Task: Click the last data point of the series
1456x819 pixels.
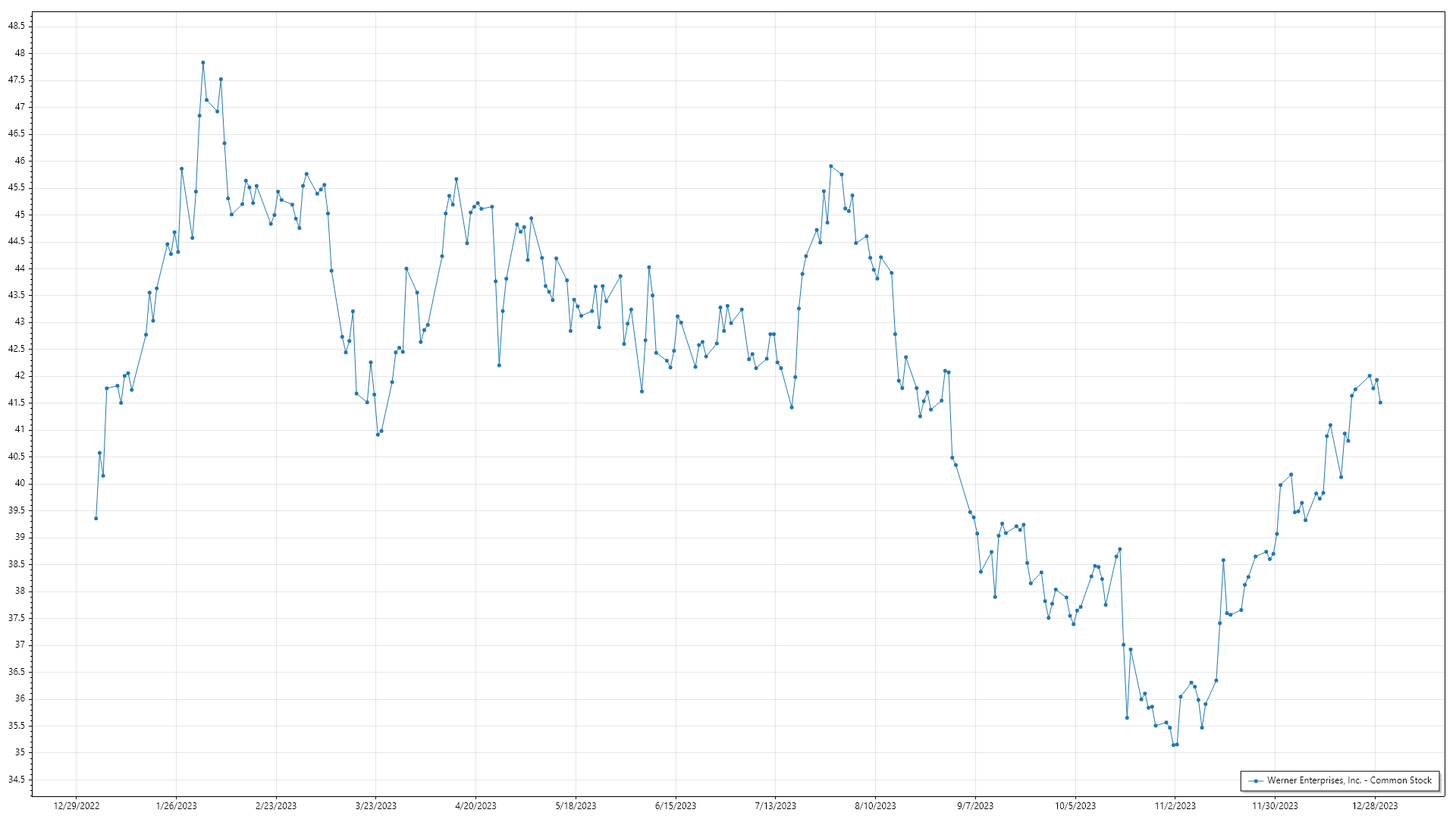Action: tap(1380, 403)
